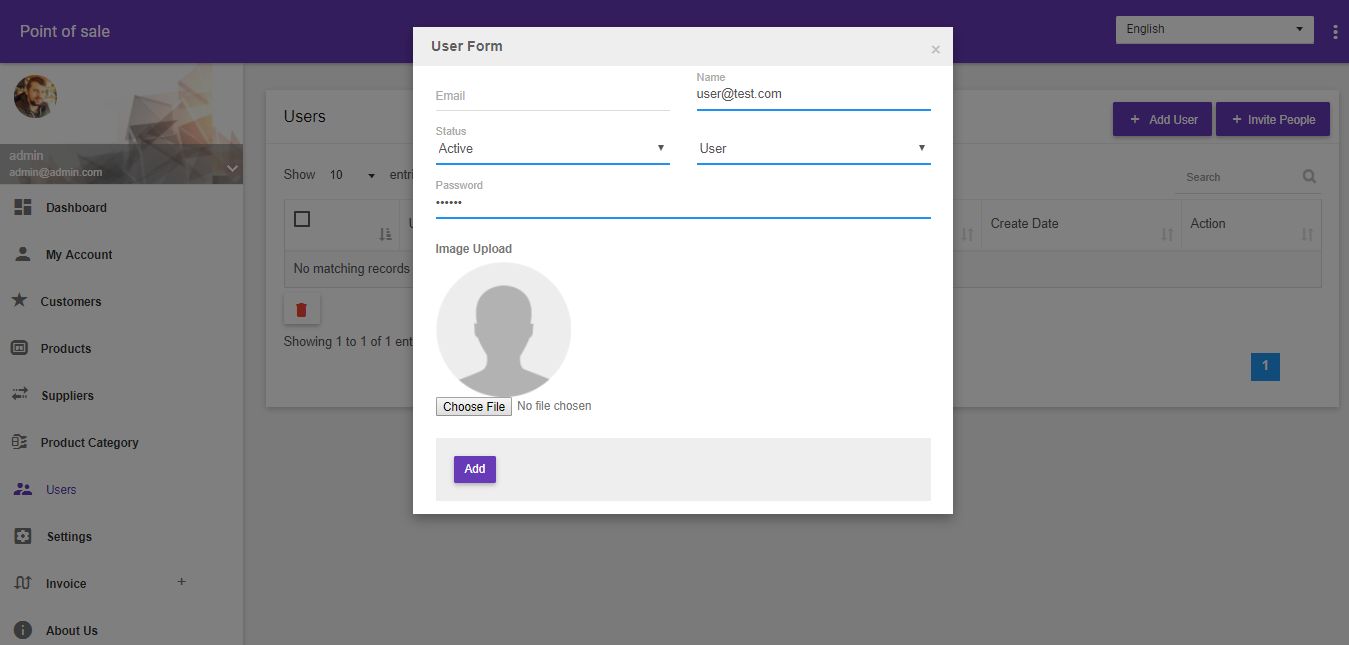
Task: Click the Name field containing user@test.com
Action: tap(814, 94)
